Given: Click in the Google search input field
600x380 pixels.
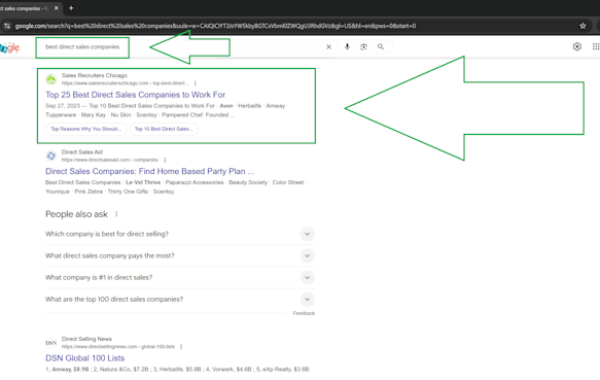Looking at the screenshot, I should (184, 47).
